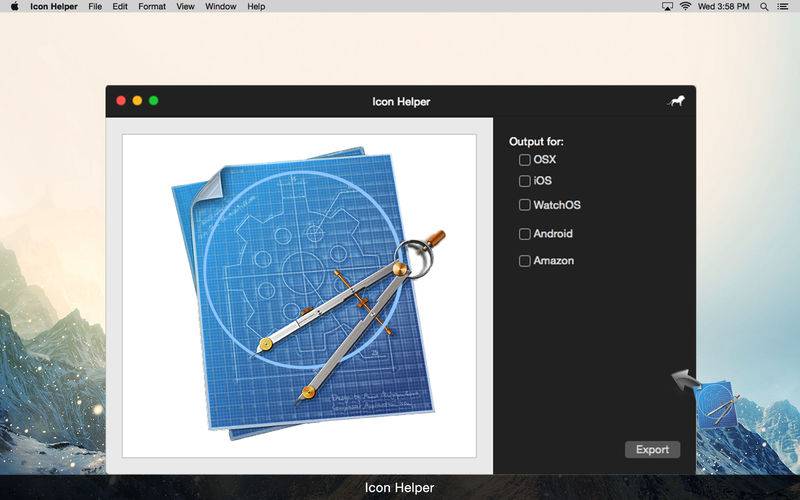800x500 pixels.
Task: Open the Wi-Fi status menu
Action: [x=686, y=7]
